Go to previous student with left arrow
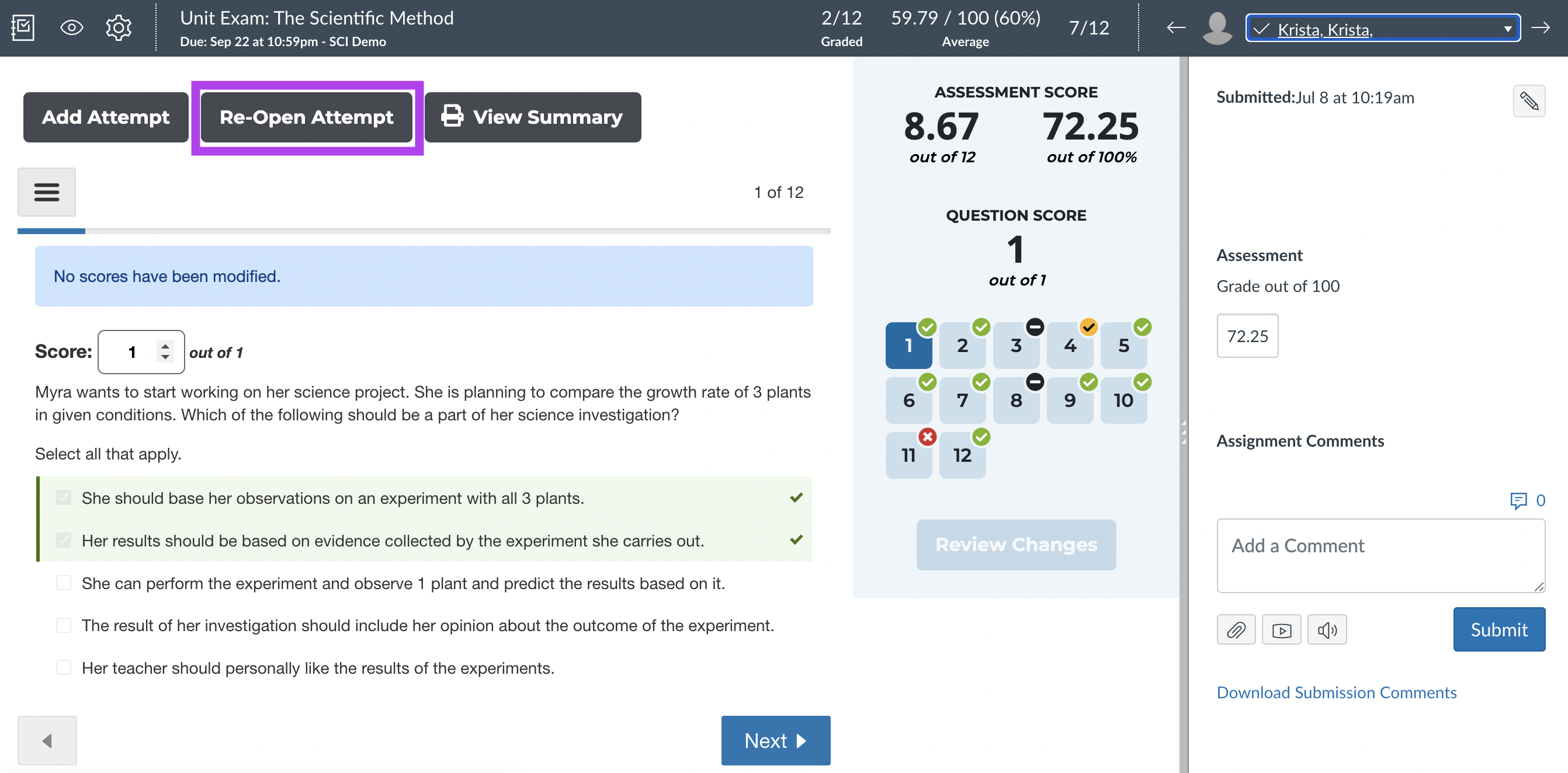The height and width of the screenshot is (773, 1568). click(1175, 28)
